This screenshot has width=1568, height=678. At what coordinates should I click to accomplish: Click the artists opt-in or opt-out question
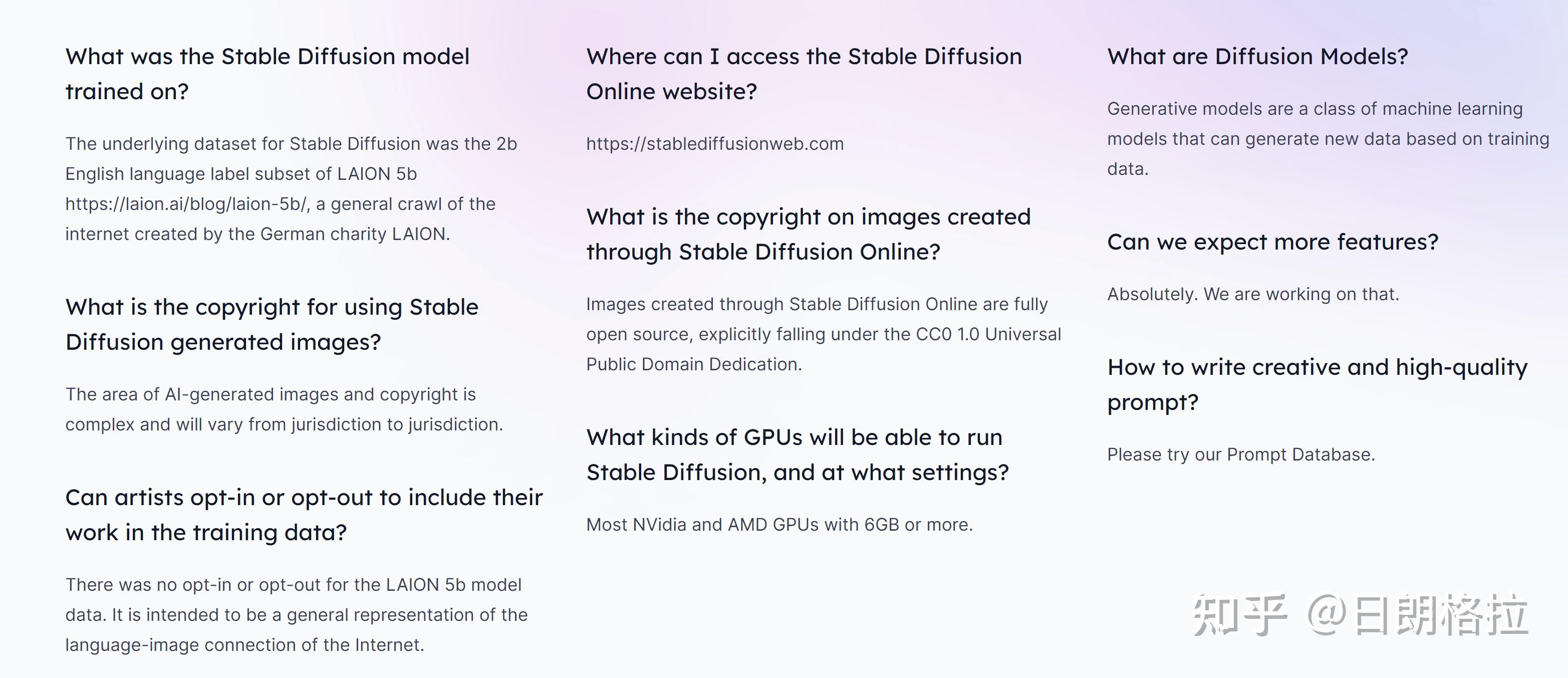click(304, 515)
